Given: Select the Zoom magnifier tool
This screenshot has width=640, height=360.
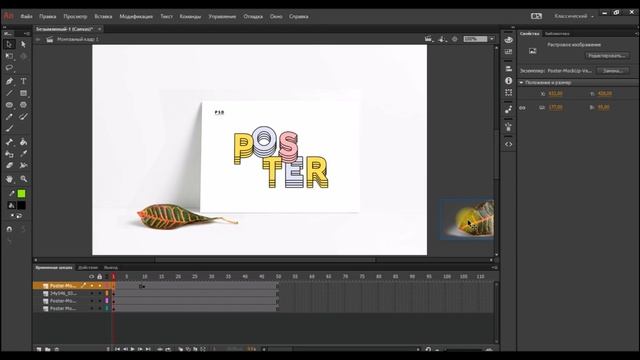Looking at the screenshot, I should click(x=23, y=179).
